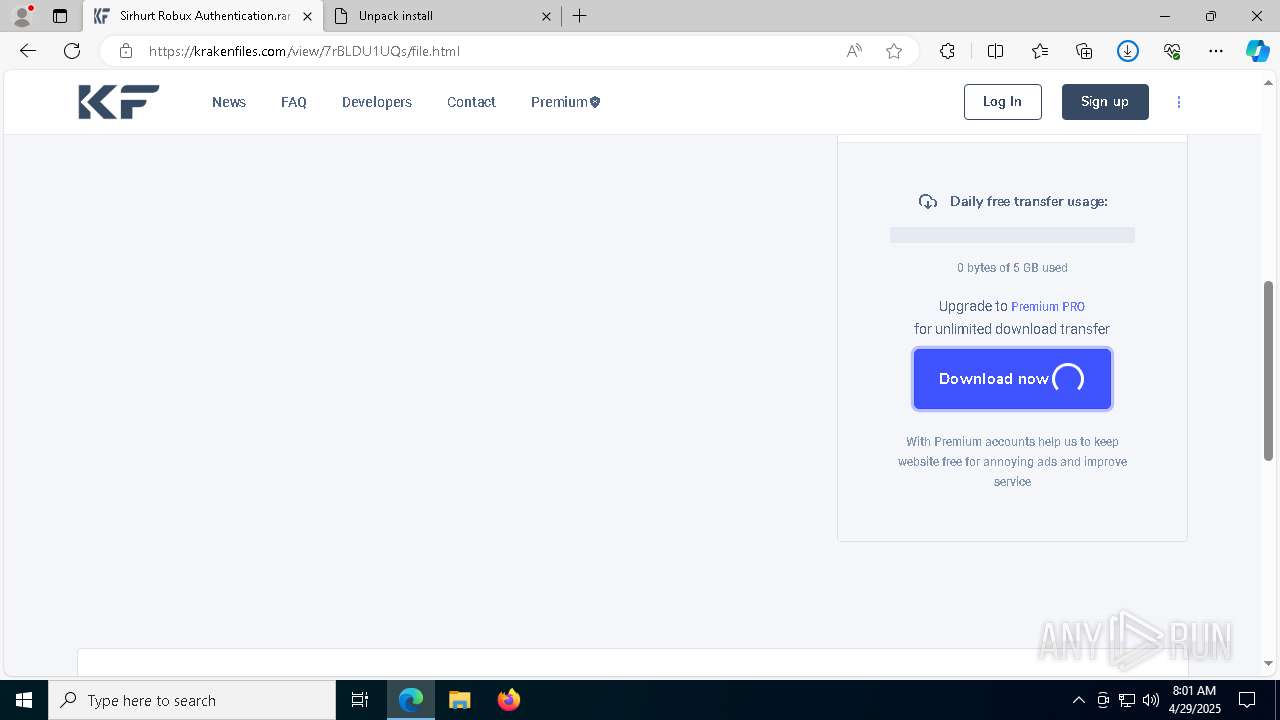Click the taskbar search box

(192, 700)
